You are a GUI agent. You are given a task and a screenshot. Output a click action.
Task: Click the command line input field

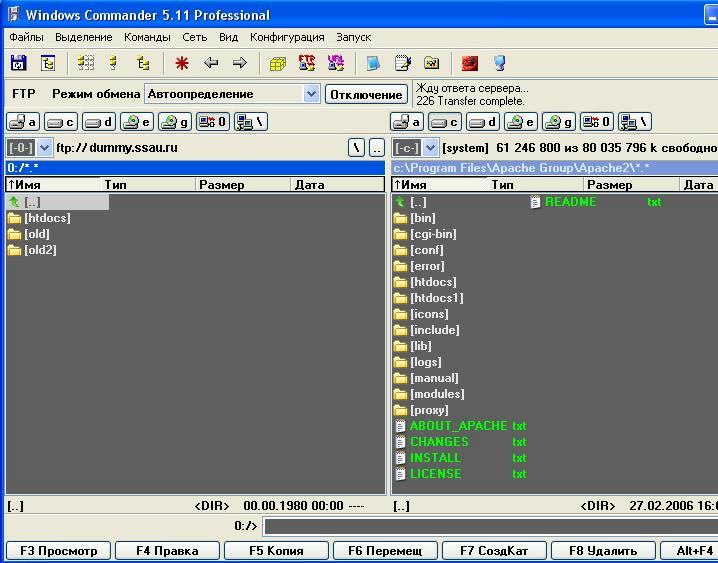pyautogui.click(x=491, y=526)
